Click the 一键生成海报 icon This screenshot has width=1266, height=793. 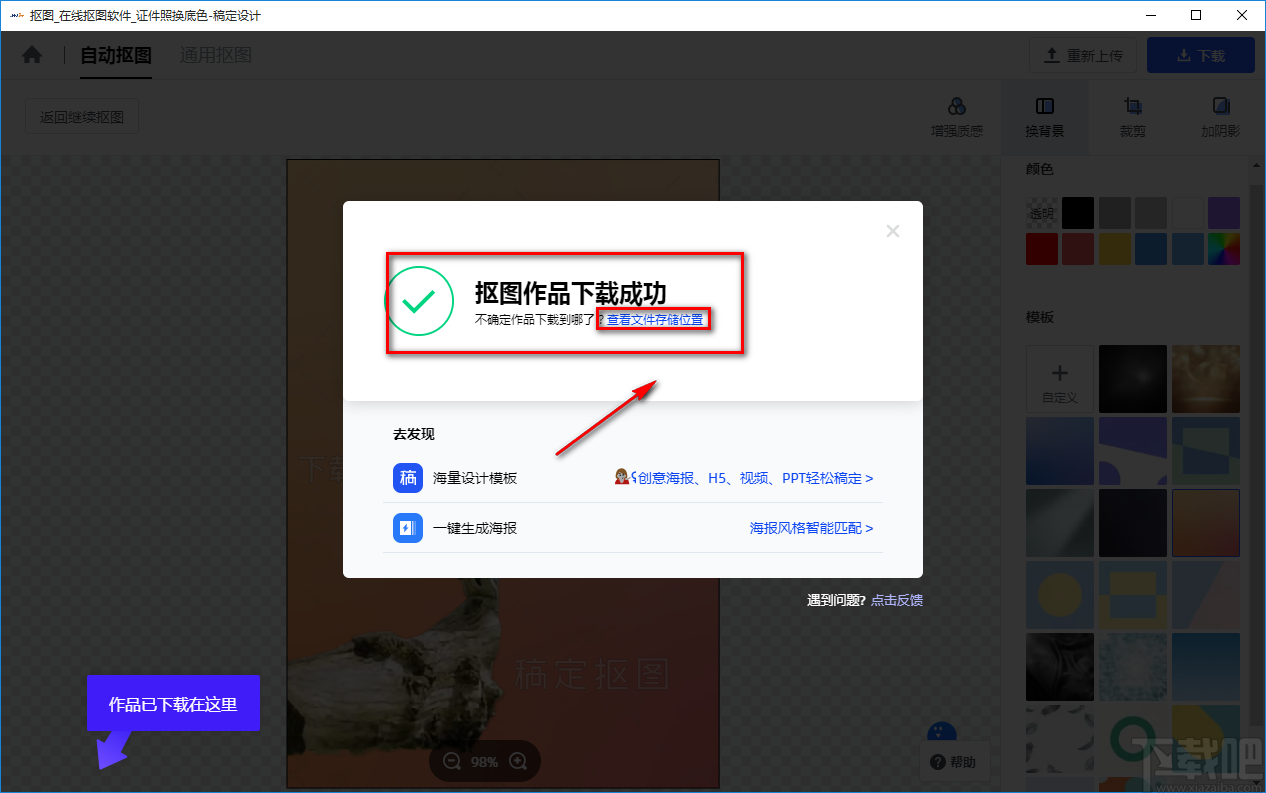[x=408, y=527]
